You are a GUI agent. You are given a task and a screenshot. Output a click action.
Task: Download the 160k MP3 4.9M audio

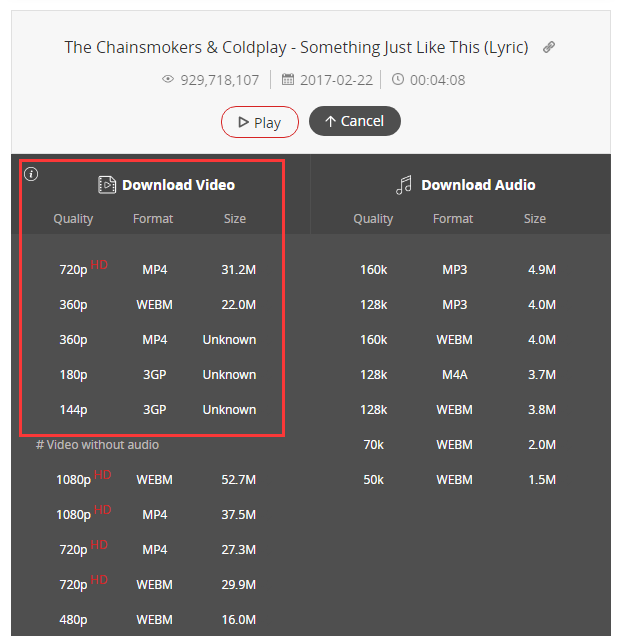pyautogui.click(x=458, y=269)
